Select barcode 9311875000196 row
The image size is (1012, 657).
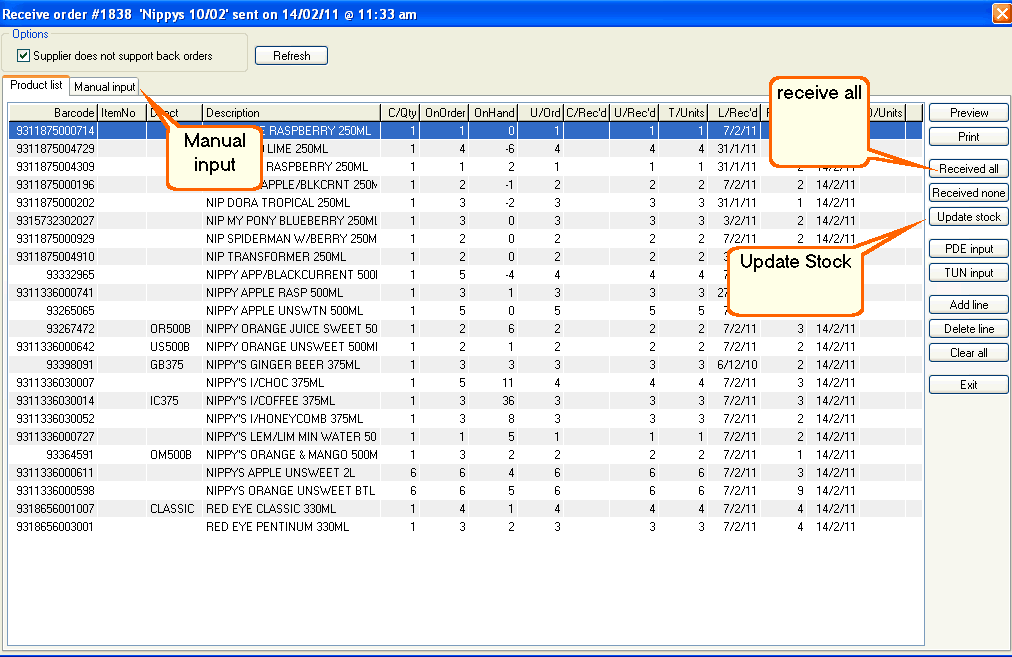pos(465,185)
